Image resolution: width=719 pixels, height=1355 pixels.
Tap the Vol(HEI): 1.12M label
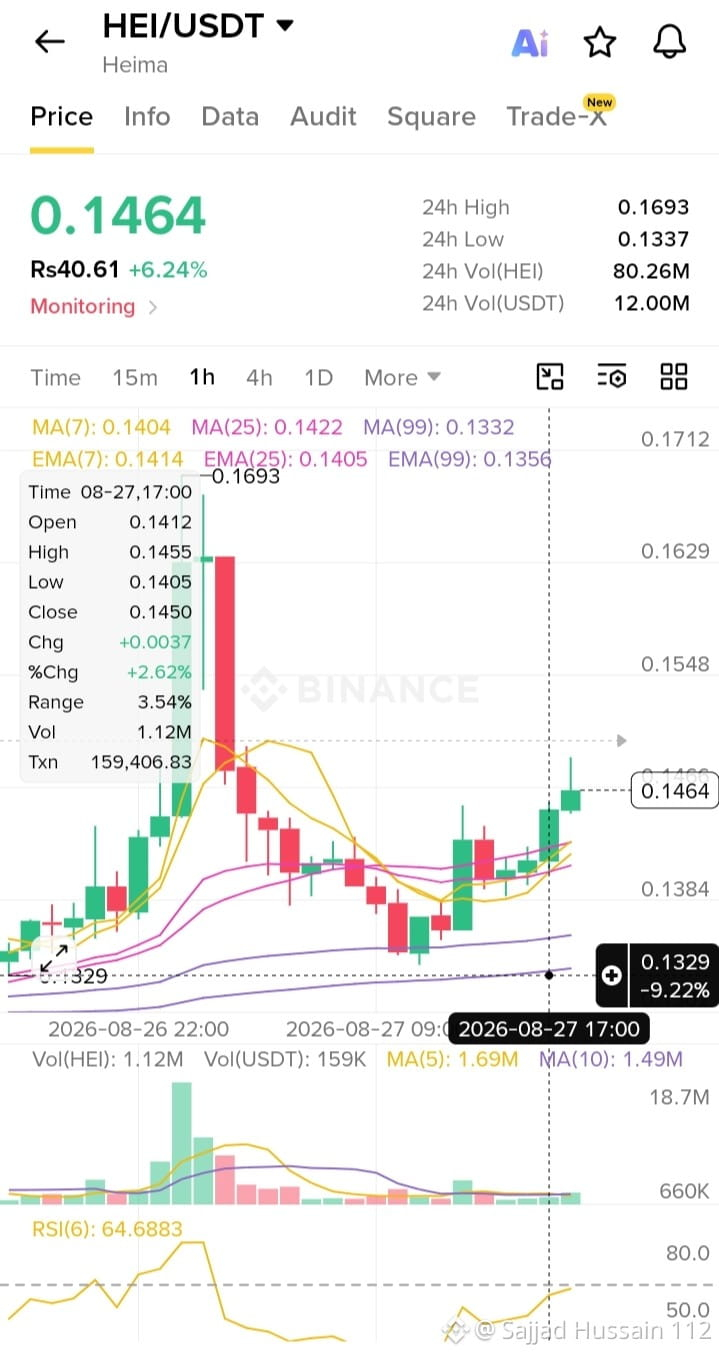click(108, 1059)
